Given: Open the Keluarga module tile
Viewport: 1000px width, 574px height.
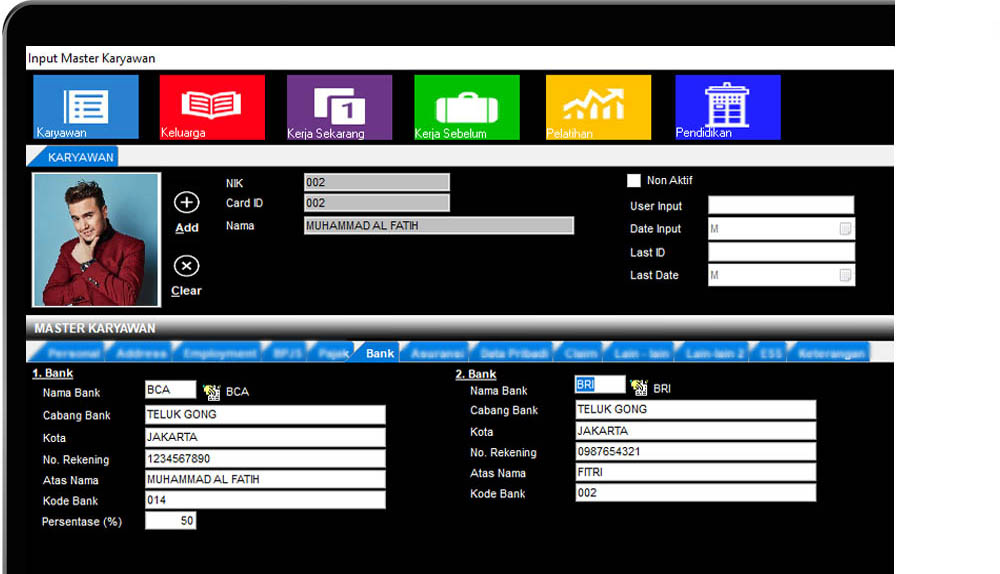Looking at the screenshot, I should click(212, 107).
